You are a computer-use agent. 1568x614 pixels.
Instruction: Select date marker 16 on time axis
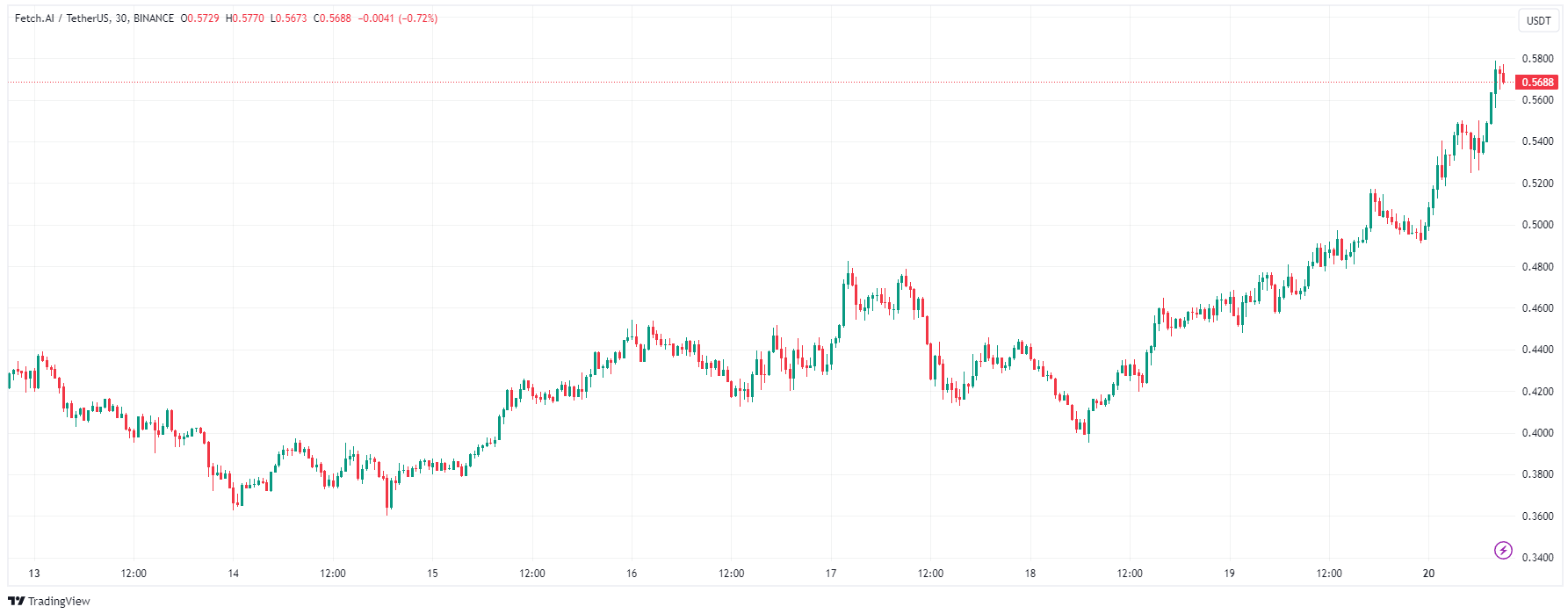tap(632, 574)
